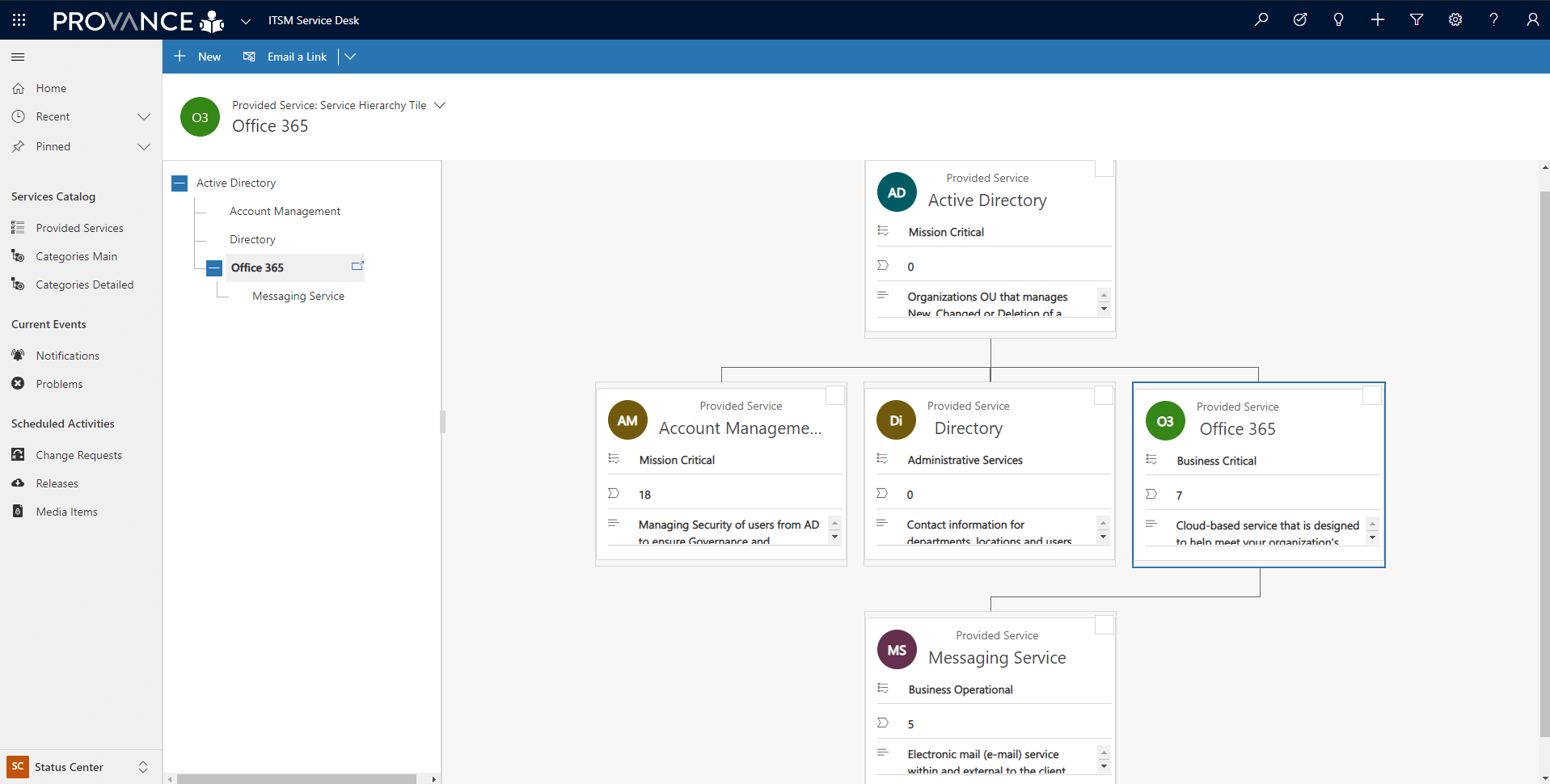Open advanced find filter icon
Viewport: 1550px width, 784px height.
(1417, 19)
